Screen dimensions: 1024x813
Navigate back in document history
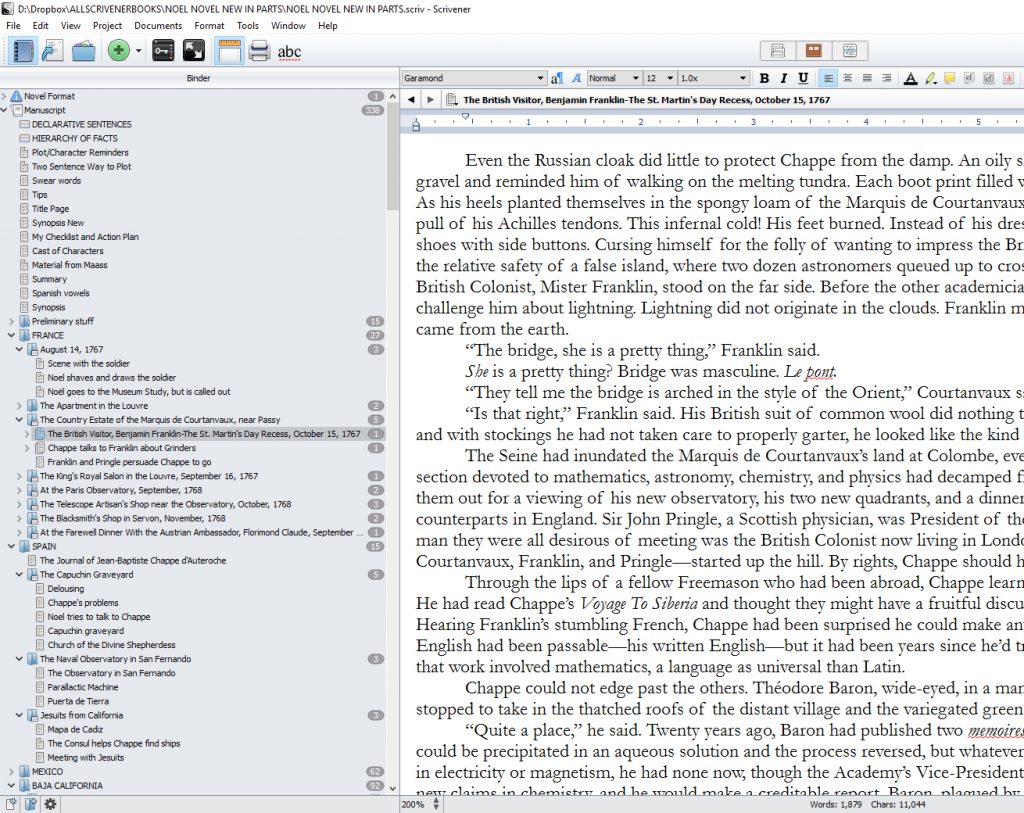click(411, 100)
